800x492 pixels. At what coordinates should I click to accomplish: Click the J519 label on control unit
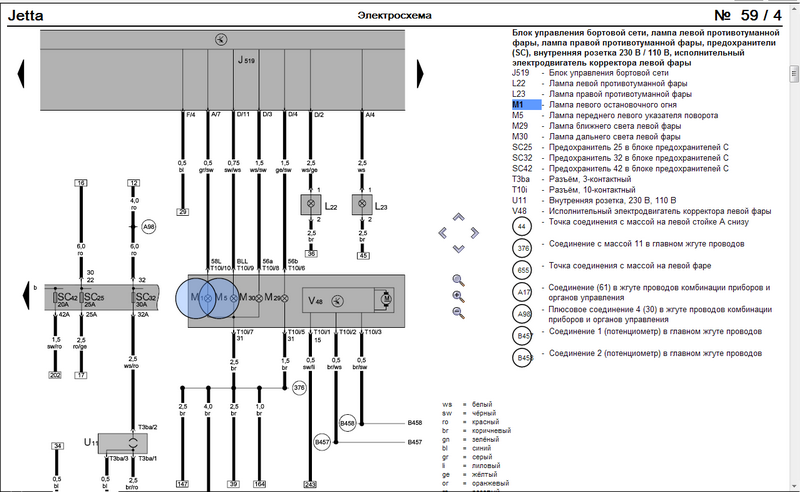pyautogui.click(x=246, y=60)
